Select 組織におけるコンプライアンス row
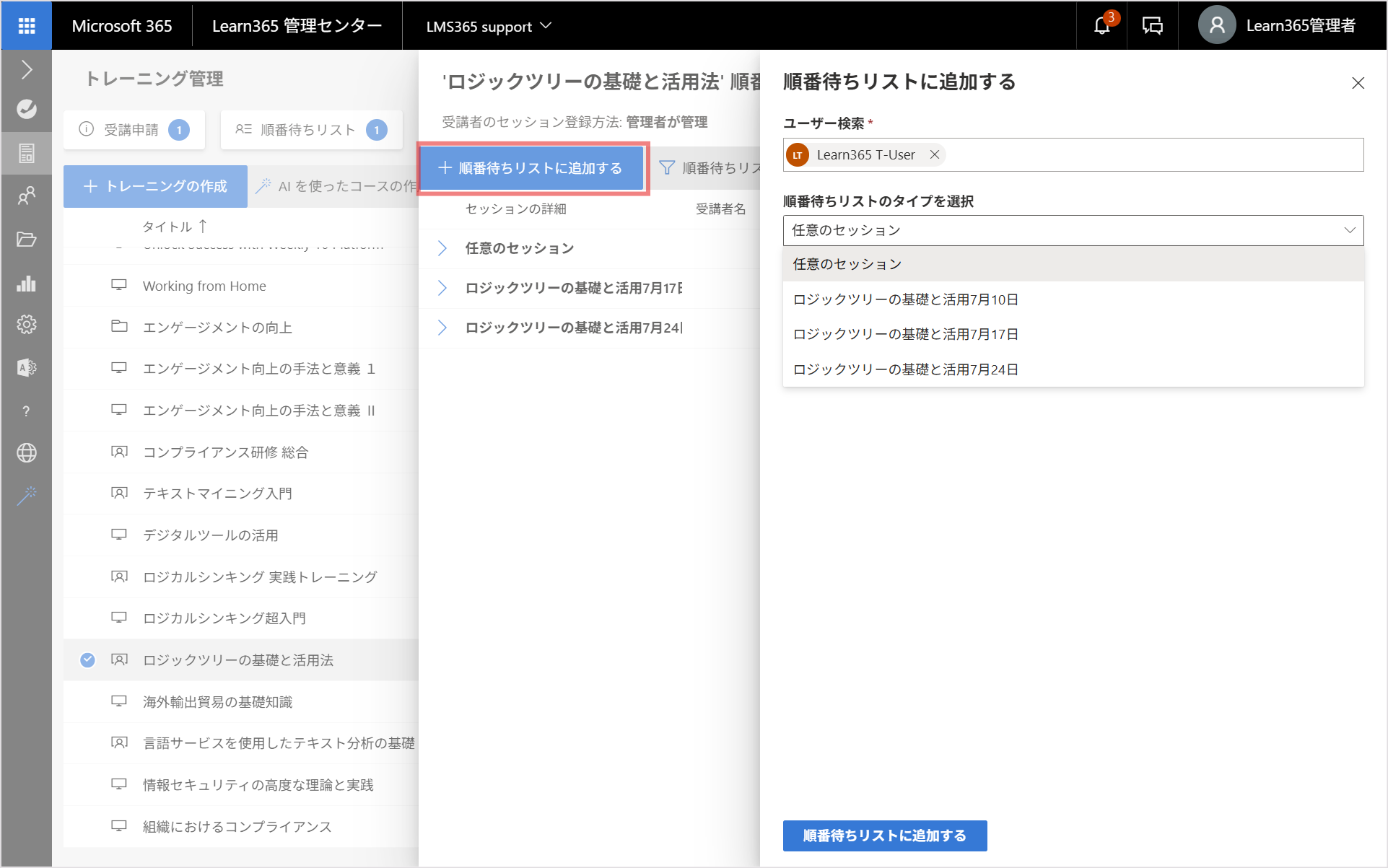The width and height of the screenshot is (1388, 868). click(241, 827)
